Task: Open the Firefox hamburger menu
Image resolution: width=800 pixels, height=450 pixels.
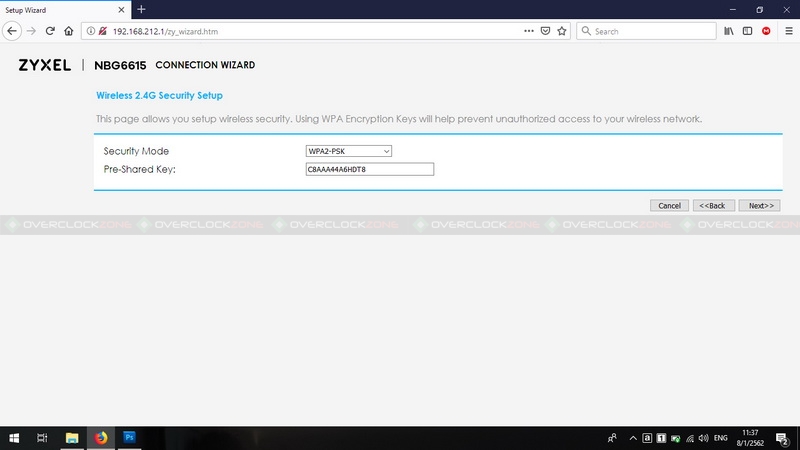Action: coord(789,31)
